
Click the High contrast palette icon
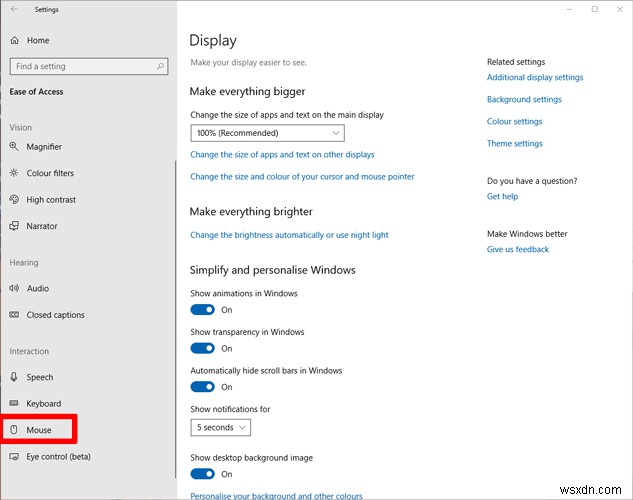tap(14, 199)
